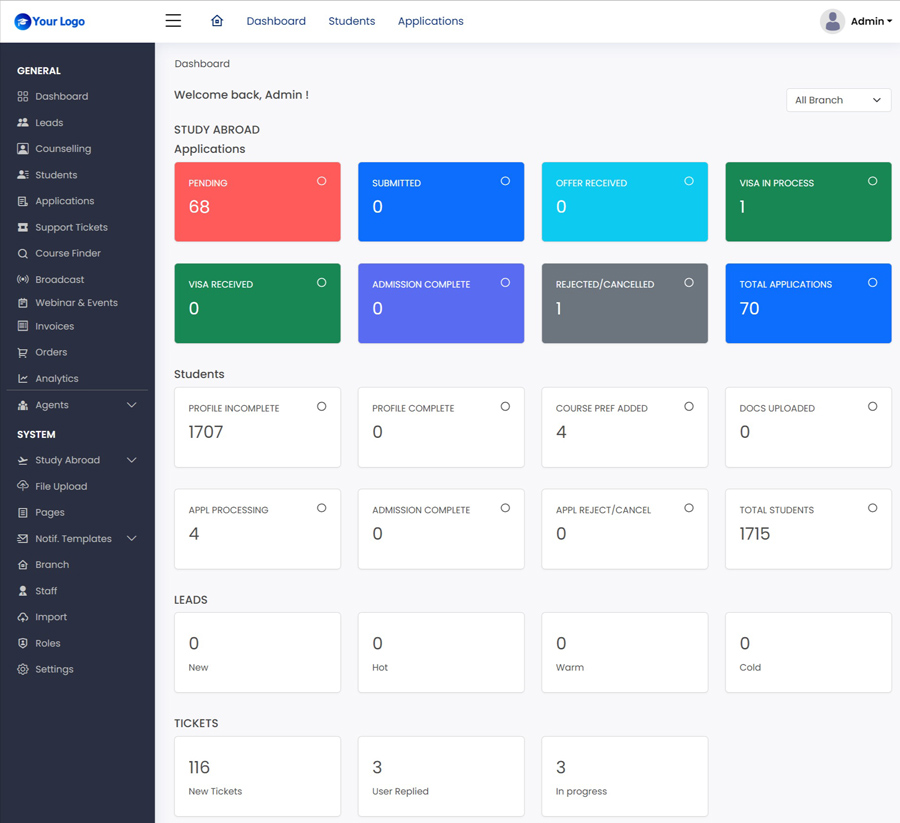Open Dashboard in top navigation bar
This screenshot has height=823, width=900.
(x=276, y=21)
